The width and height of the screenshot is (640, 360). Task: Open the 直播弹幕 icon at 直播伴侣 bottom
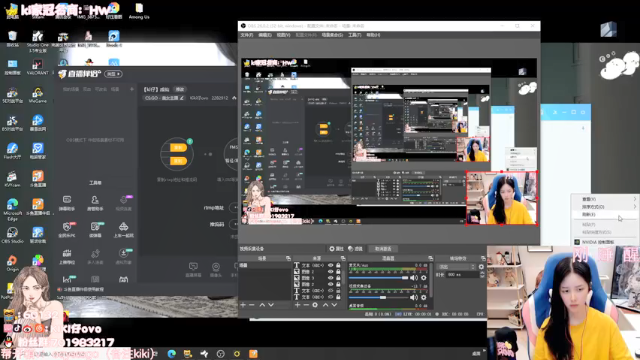193,269
